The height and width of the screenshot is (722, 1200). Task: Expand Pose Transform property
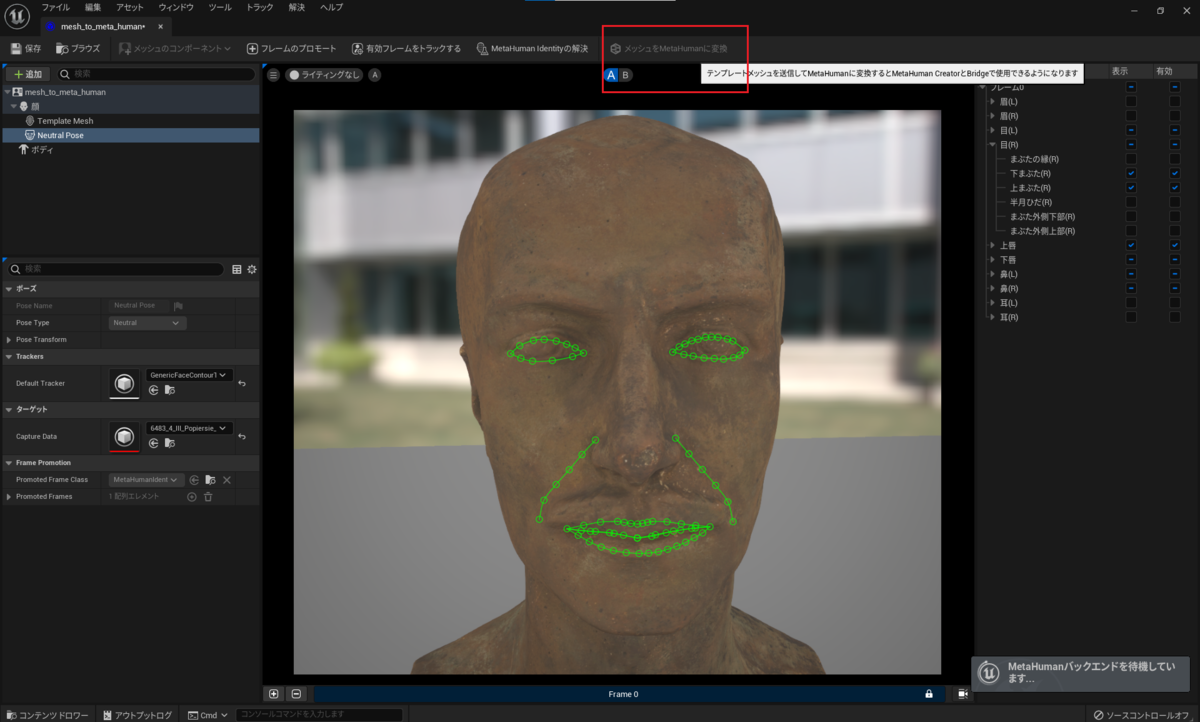click(x=10, y=340)
